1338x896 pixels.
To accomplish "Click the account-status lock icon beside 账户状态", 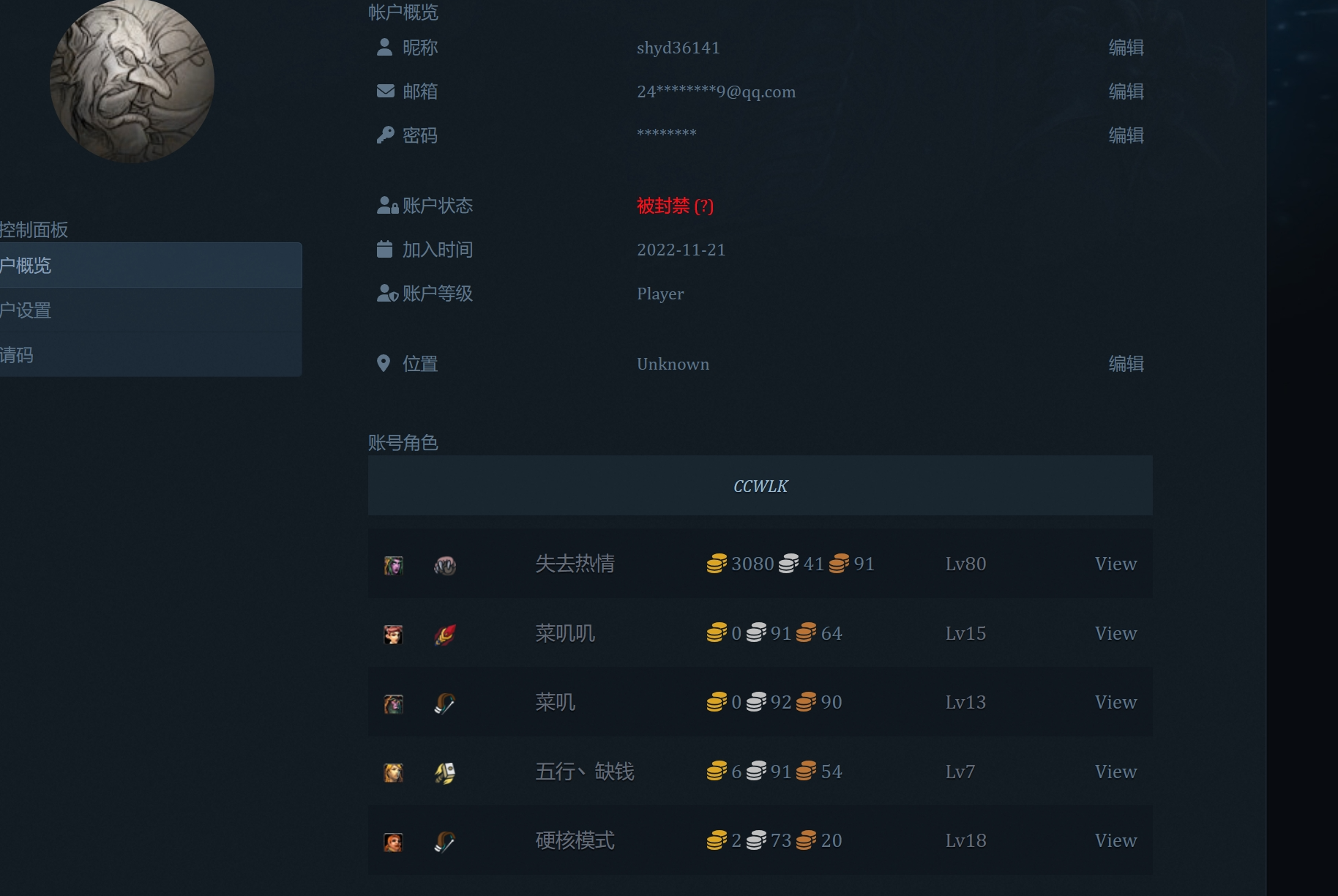I will (386, 205).
